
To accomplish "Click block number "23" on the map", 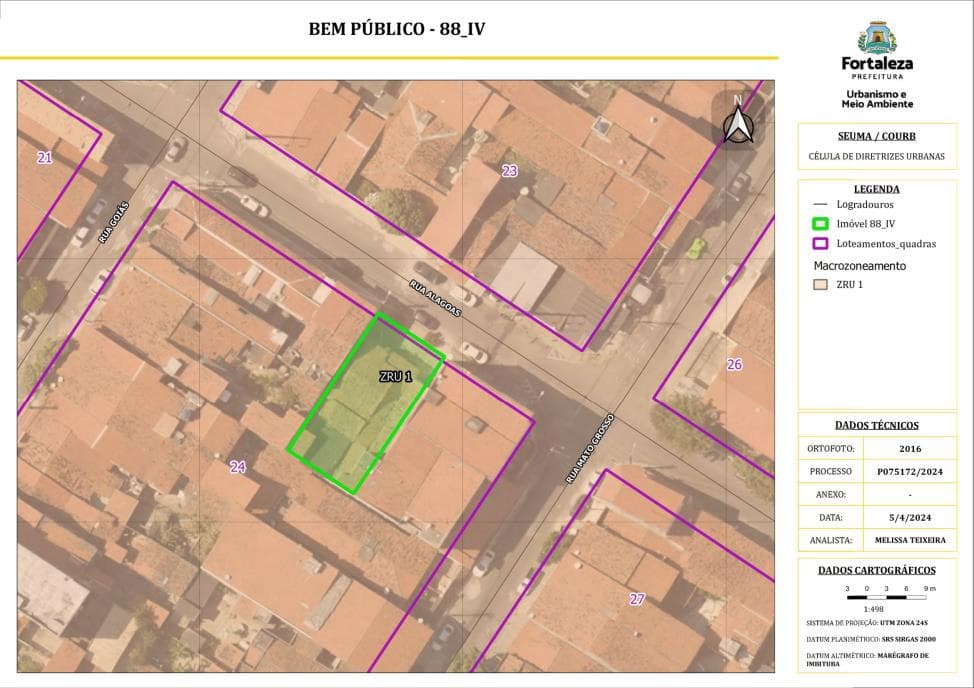I will (509, 170).
